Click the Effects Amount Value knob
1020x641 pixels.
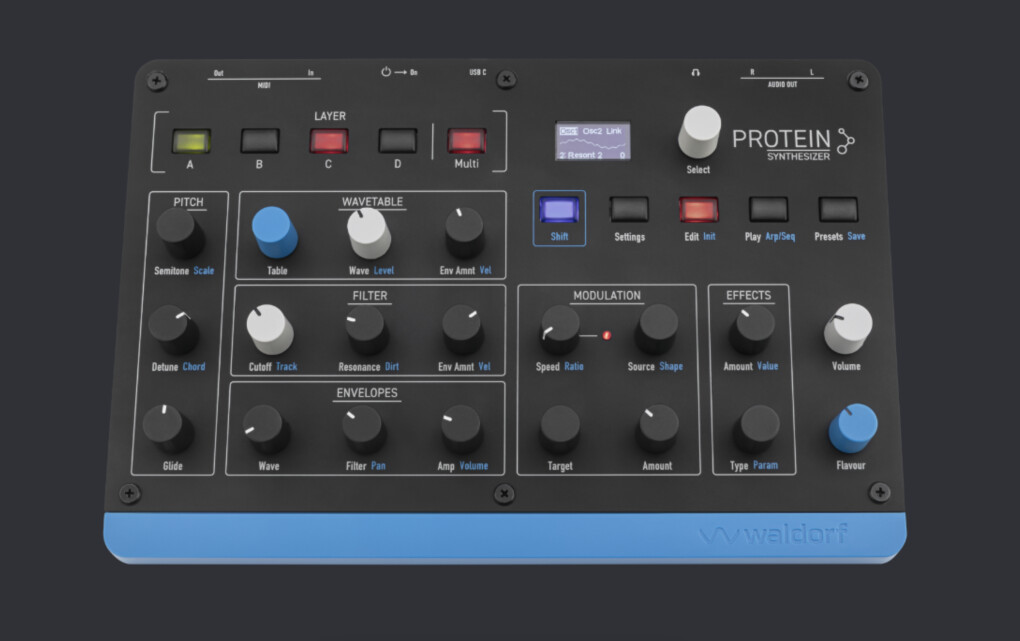(751, 331)
